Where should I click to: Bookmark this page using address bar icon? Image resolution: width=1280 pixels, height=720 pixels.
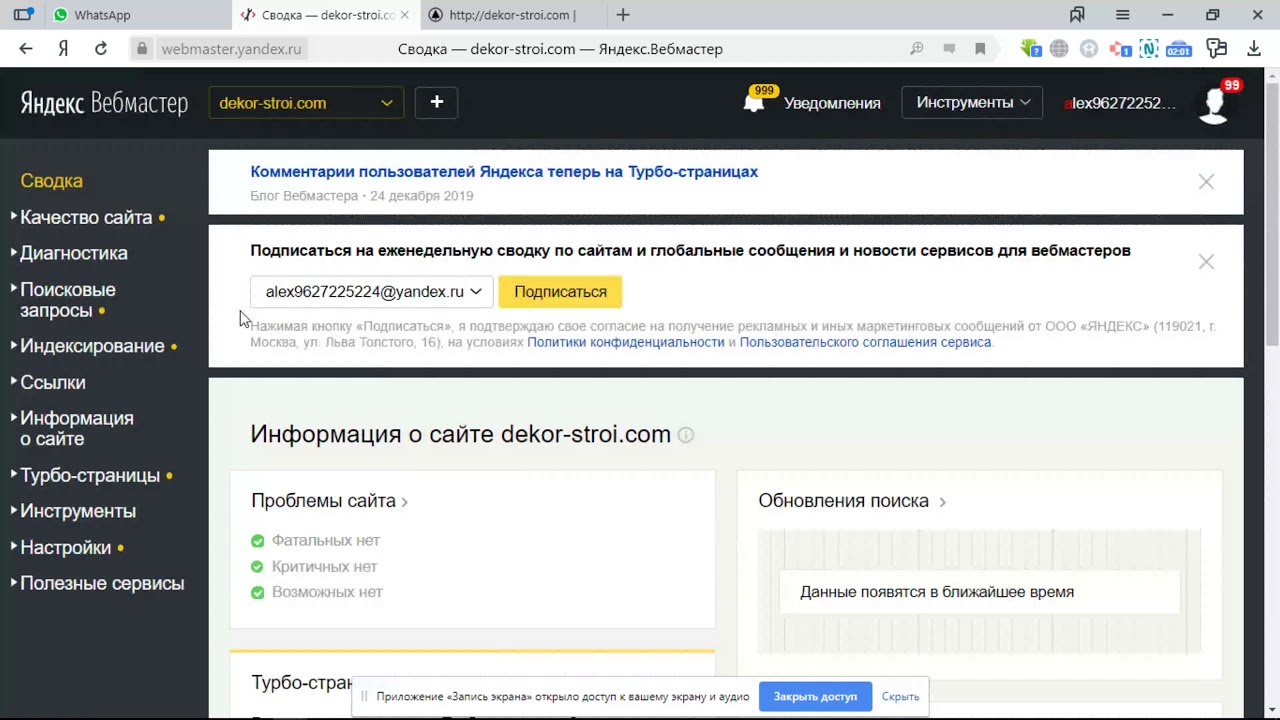pos(980,49)
